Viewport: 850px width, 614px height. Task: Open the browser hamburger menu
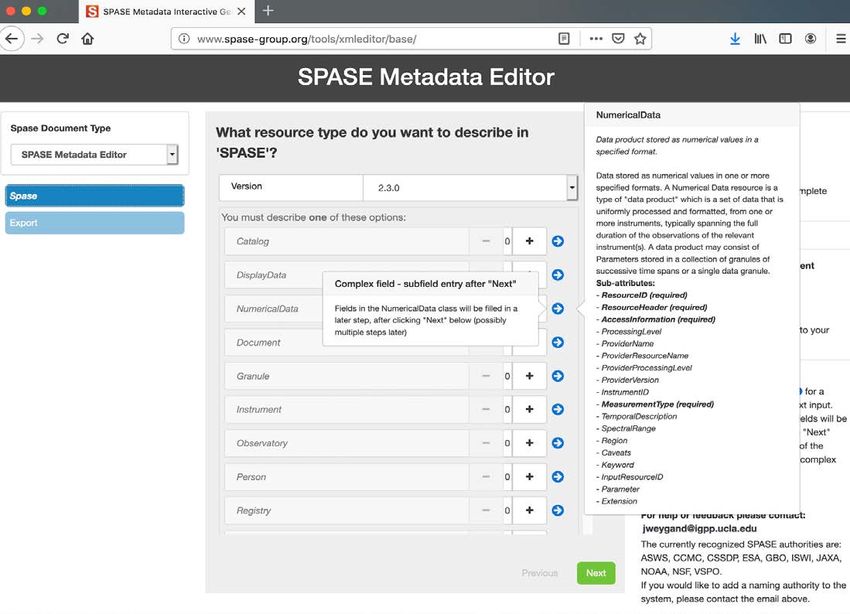[841, 38]
